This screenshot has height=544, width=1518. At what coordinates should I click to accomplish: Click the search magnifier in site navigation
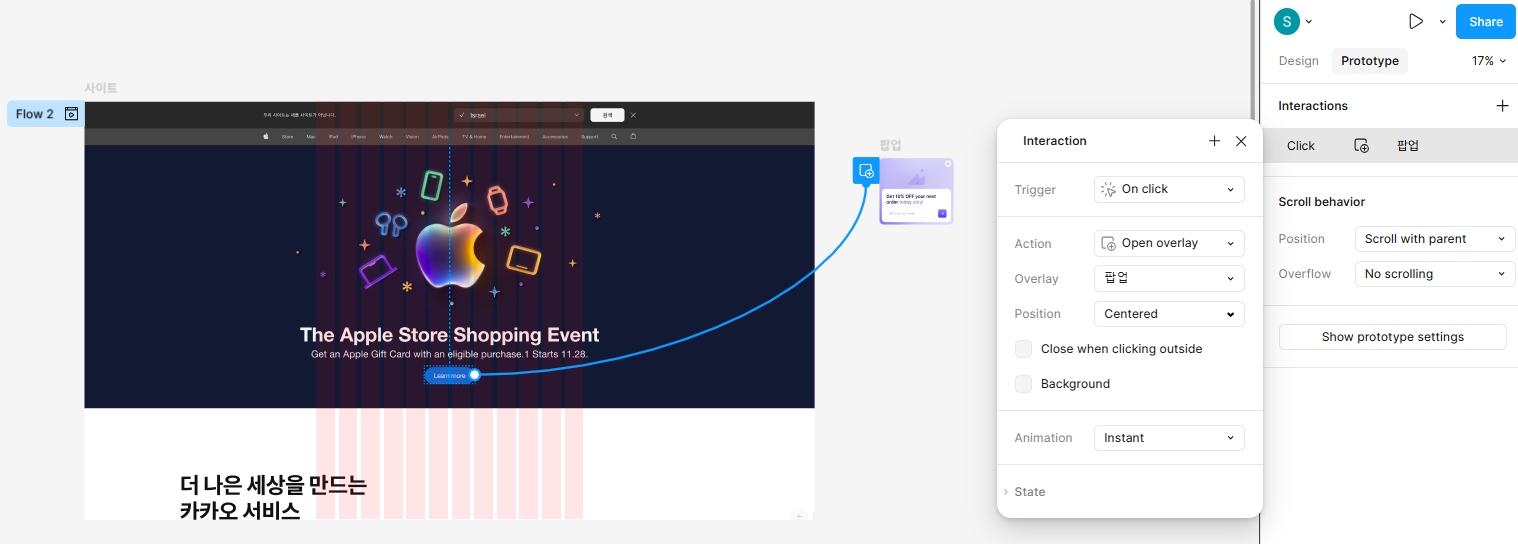pos(614,136)
